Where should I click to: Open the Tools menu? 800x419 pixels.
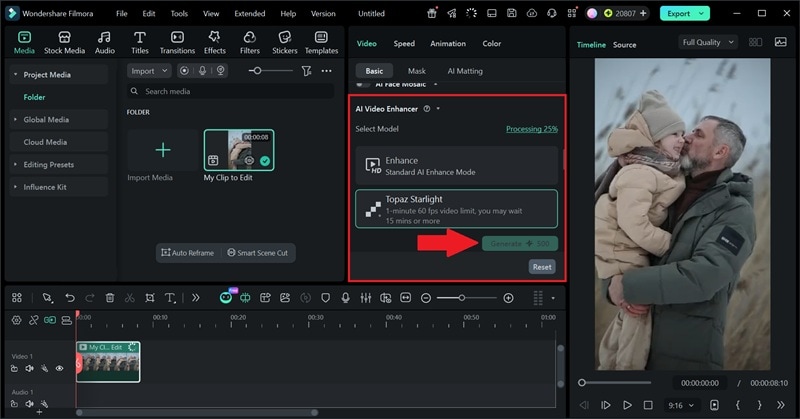click(x=179, y=14)
